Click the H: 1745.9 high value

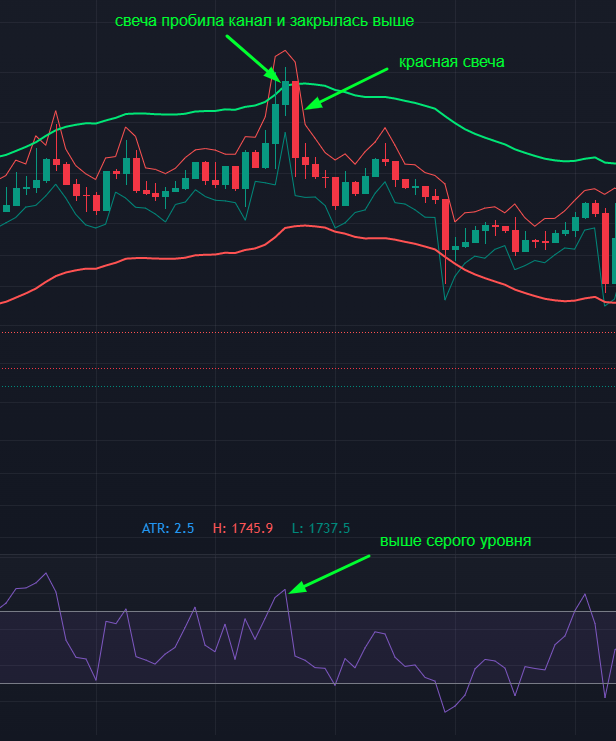coord(243,528)
